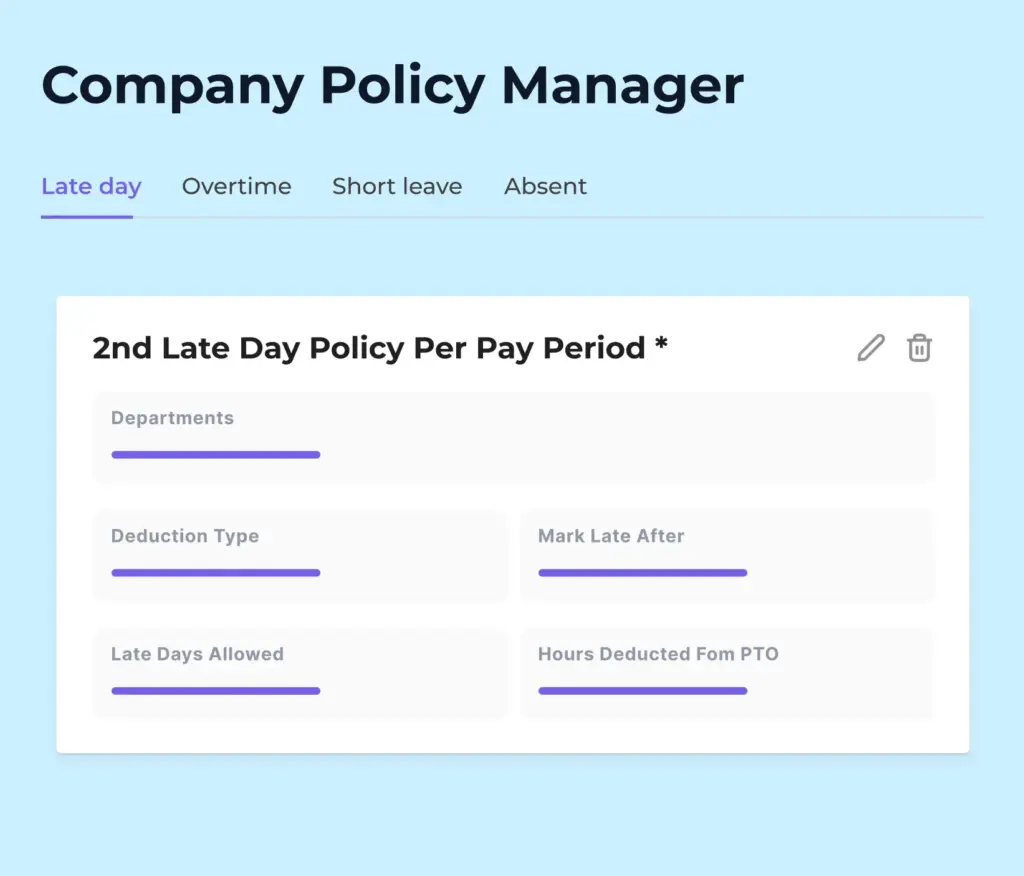
Task: Select the Late day tab
Action: pos(90,186)
